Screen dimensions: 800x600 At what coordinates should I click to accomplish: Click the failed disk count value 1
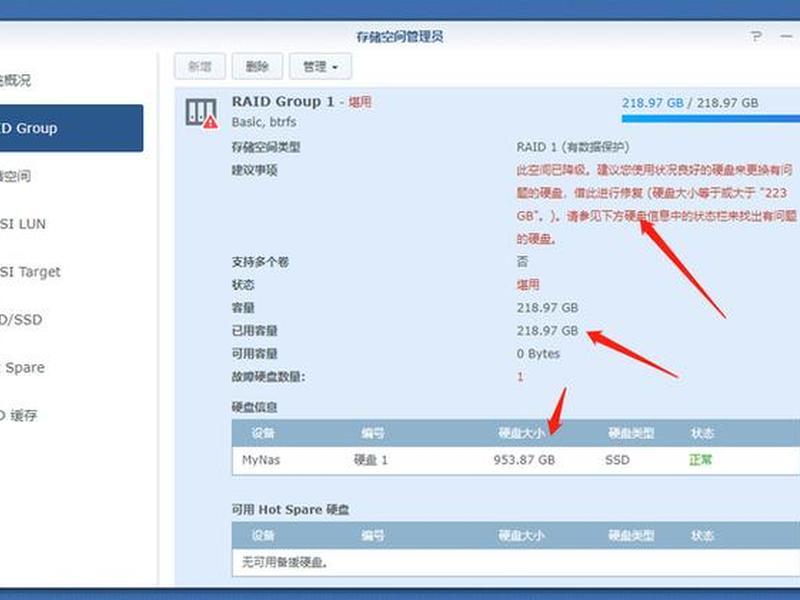[520, 377]
